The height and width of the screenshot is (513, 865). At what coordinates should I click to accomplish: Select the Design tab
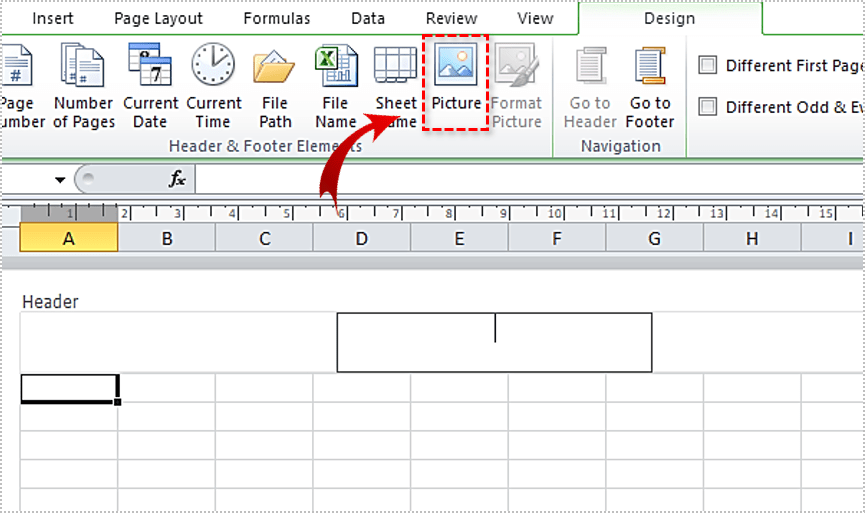coord(669,19)
